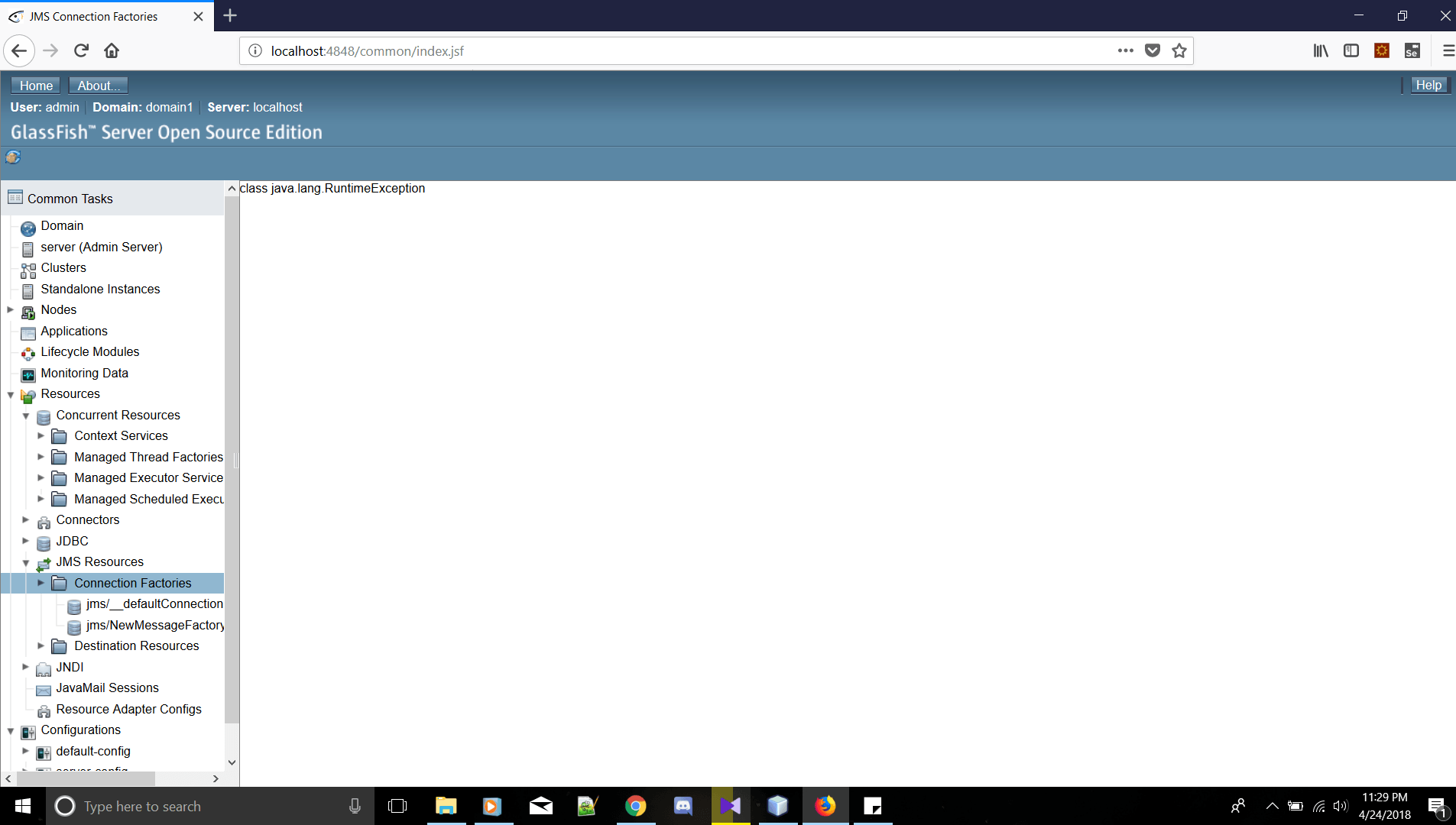Reload the current page

pyautogui.click(x=81, y=50)
